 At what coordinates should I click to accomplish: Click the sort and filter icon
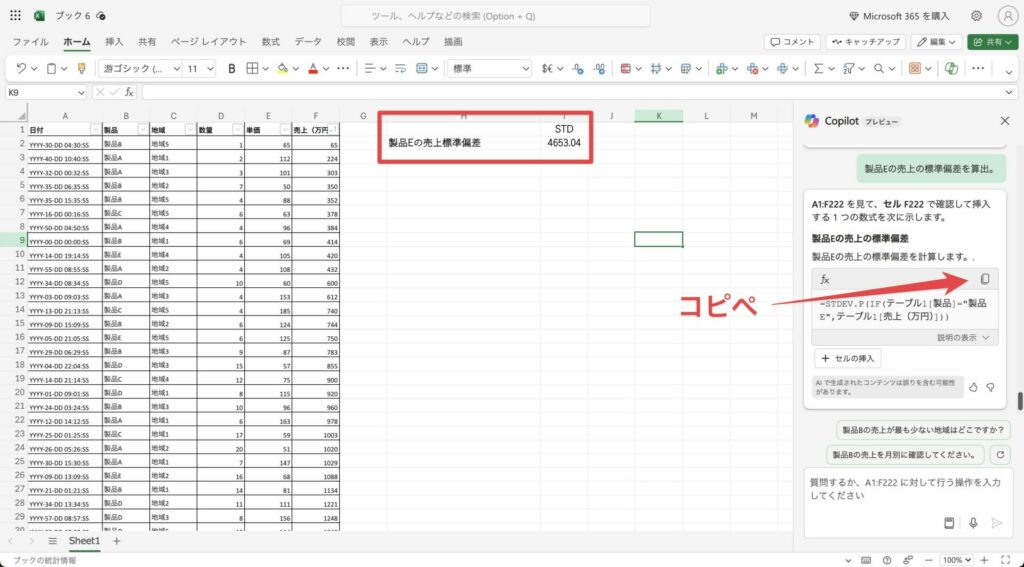click(x=848, y=69)
